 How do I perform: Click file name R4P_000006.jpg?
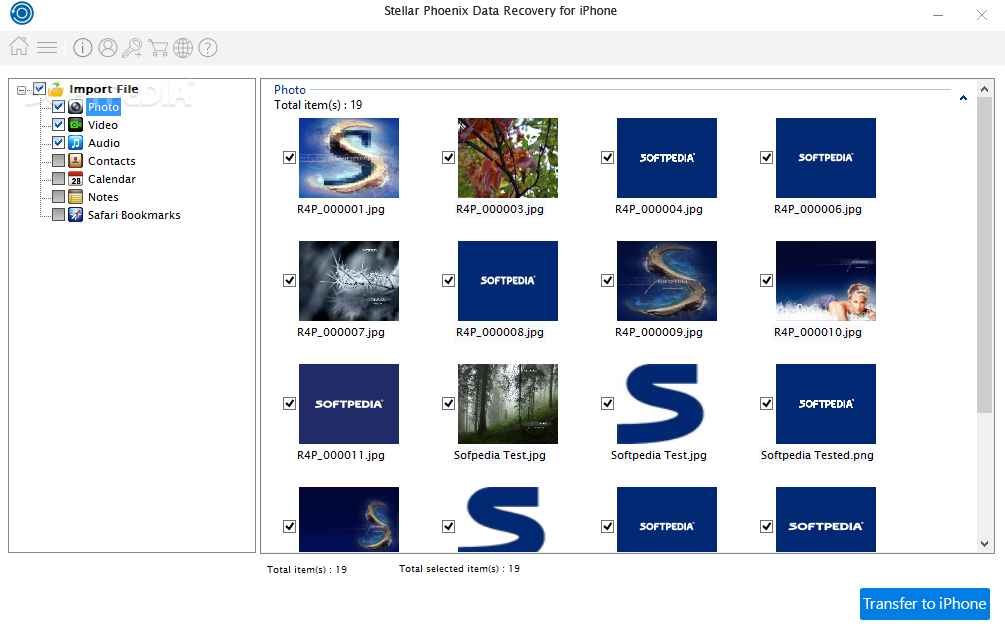coord(818,209)
